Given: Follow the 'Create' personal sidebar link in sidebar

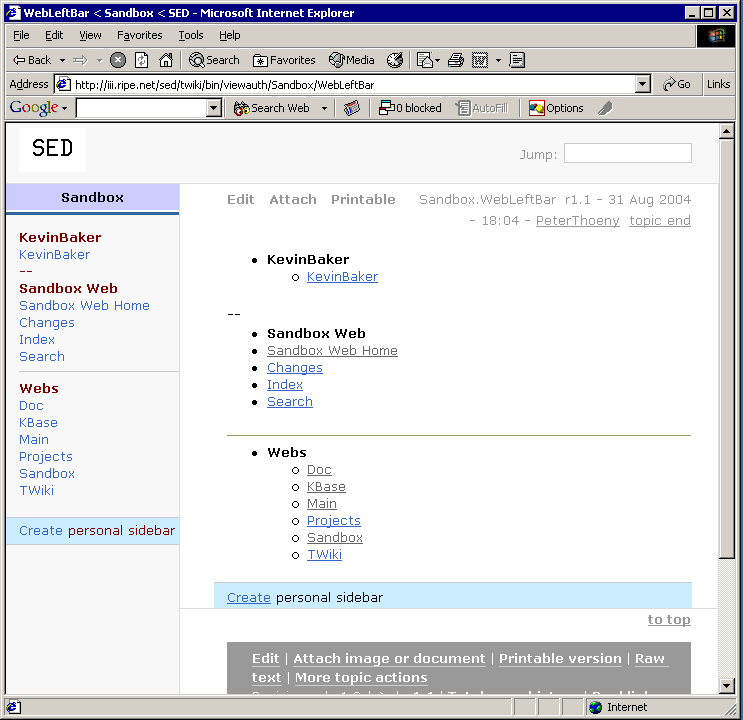Looking at the screenshot, I should click(41, 531).
